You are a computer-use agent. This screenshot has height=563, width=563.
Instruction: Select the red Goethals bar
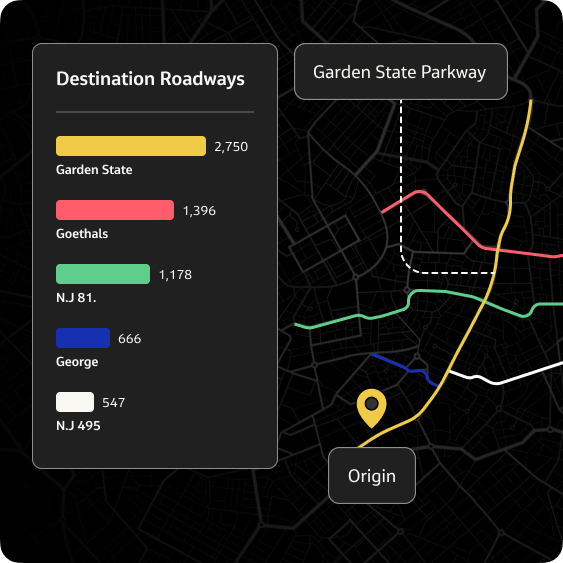pyautogui.click(x=115, y=210)
